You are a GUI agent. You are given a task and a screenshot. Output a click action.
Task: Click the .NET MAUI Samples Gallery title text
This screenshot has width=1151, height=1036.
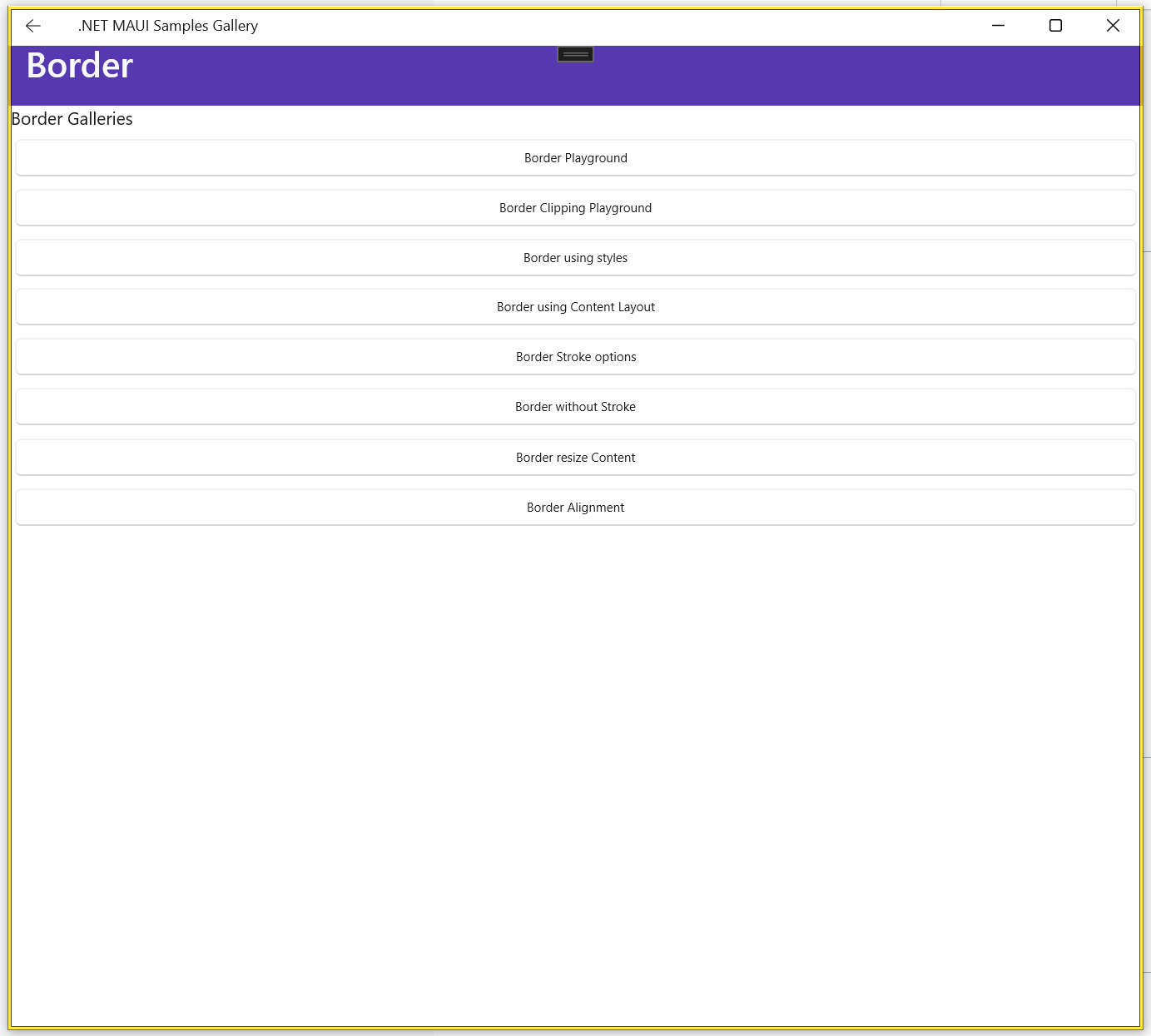click(x=168, y=26)
